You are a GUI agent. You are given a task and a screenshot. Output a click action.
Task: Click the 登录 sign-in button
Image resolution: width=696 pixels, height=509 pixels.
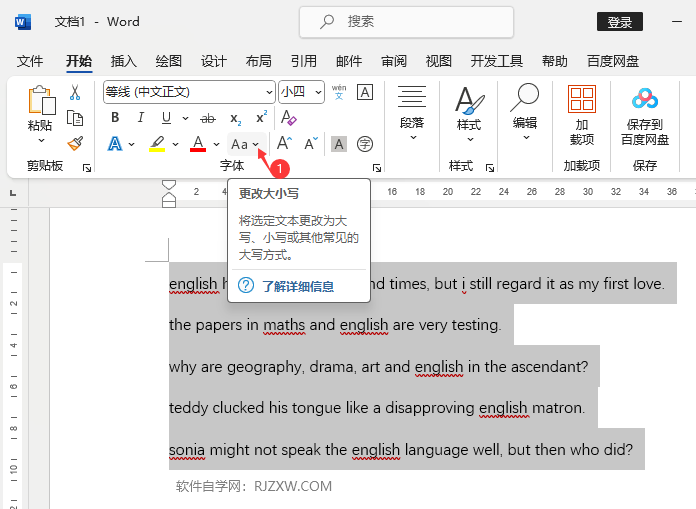coord(620,22)
